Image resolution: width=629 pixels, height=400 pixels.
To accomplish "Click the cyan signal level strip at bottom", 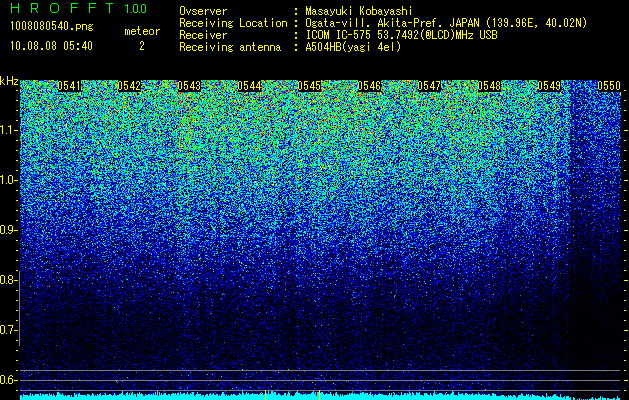I will point(321,396).
